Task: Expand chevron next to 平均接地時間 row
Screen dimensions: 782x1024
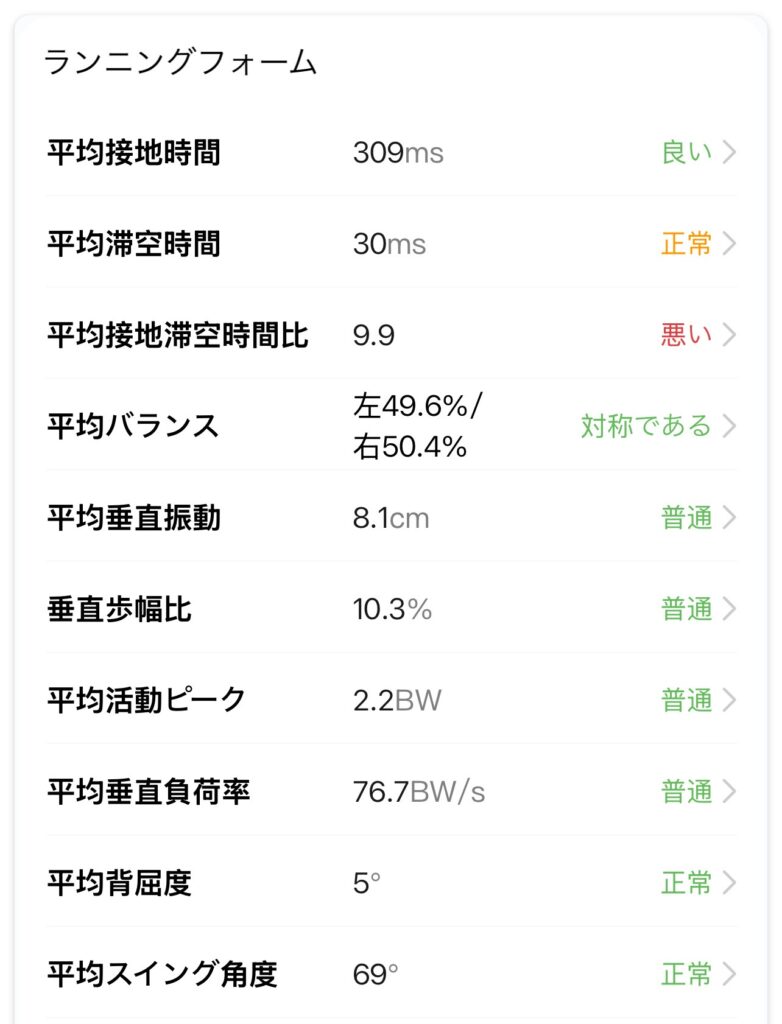Action: [729, 153]
